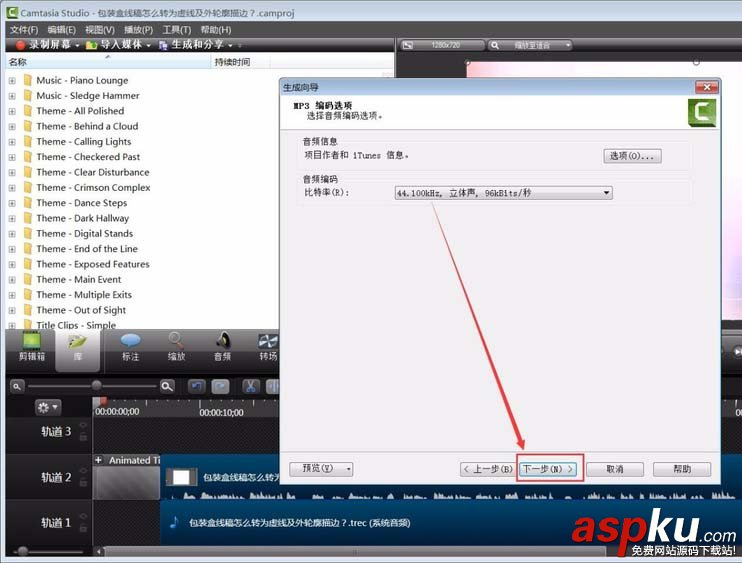Click the timeline undo icon

pos(197,387)
